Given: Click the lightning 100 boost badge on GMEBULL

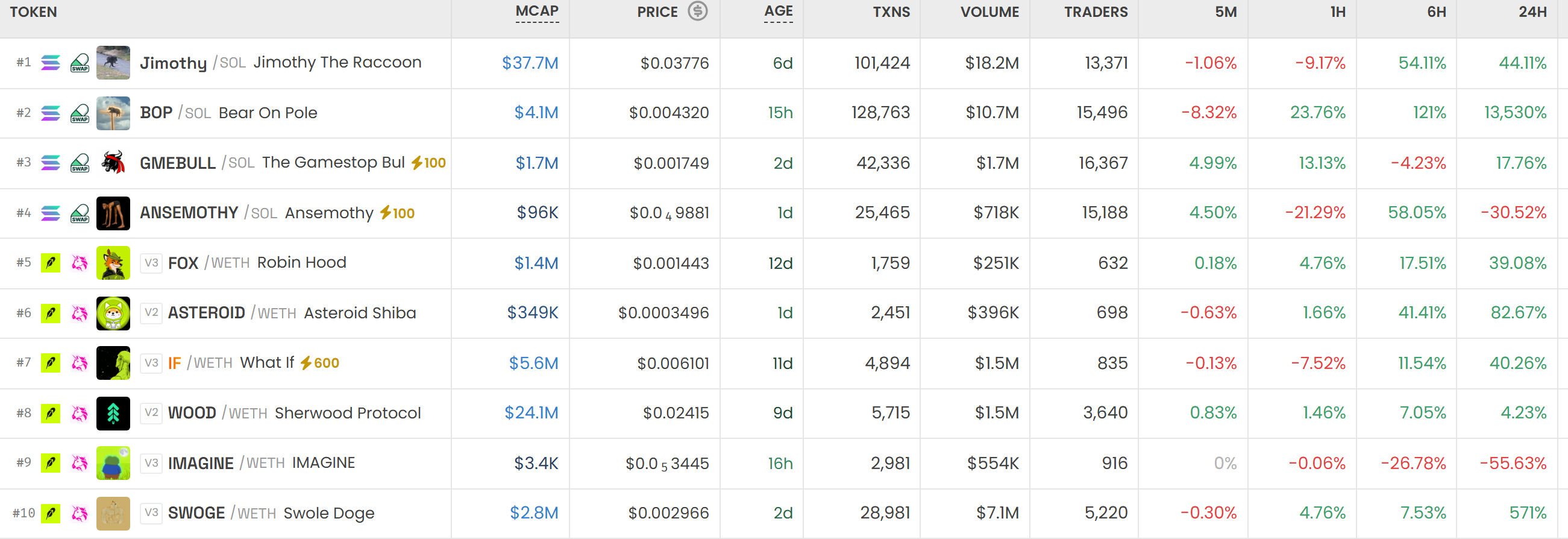Looking at the screenshot, I should tap(428, 163).
